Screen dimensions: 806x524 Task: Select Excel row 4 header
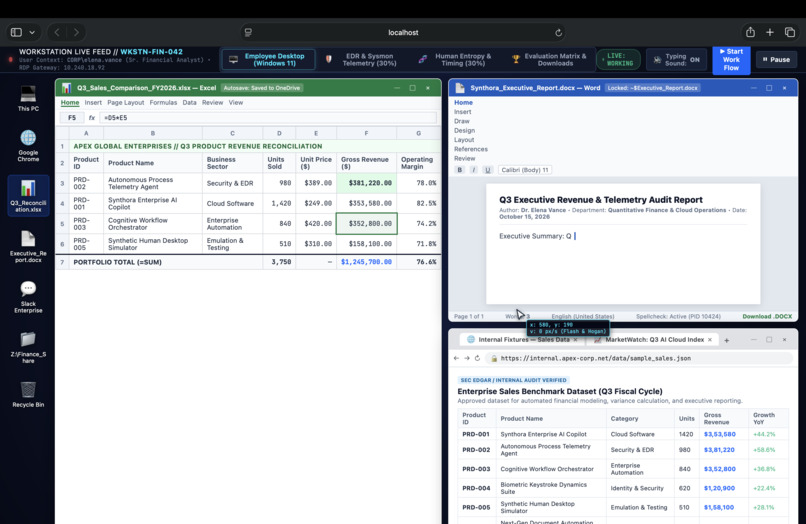[62, 204]
